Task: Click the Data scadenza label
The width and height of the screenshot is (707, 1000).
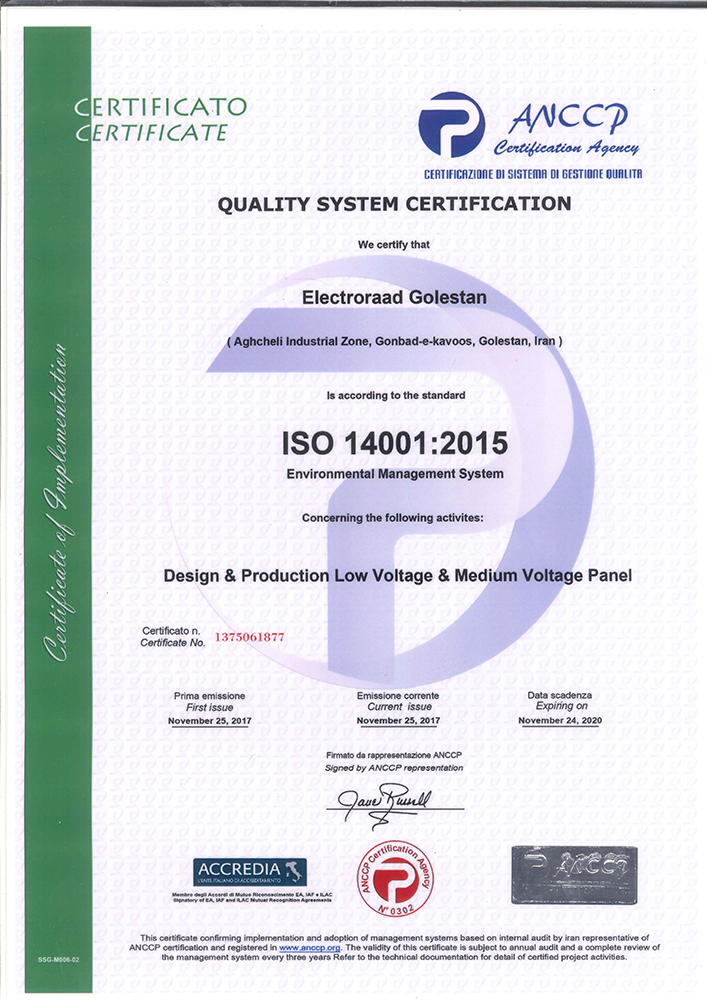Action: click(560, 695)
